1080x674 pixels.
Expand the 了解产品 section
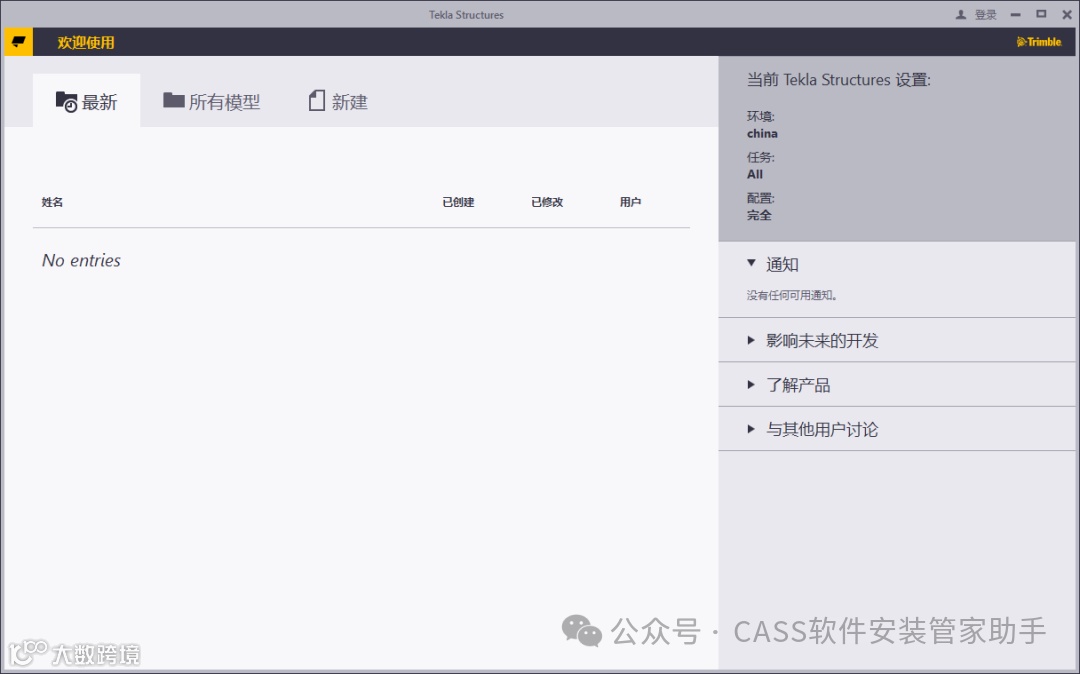point(897,385)
